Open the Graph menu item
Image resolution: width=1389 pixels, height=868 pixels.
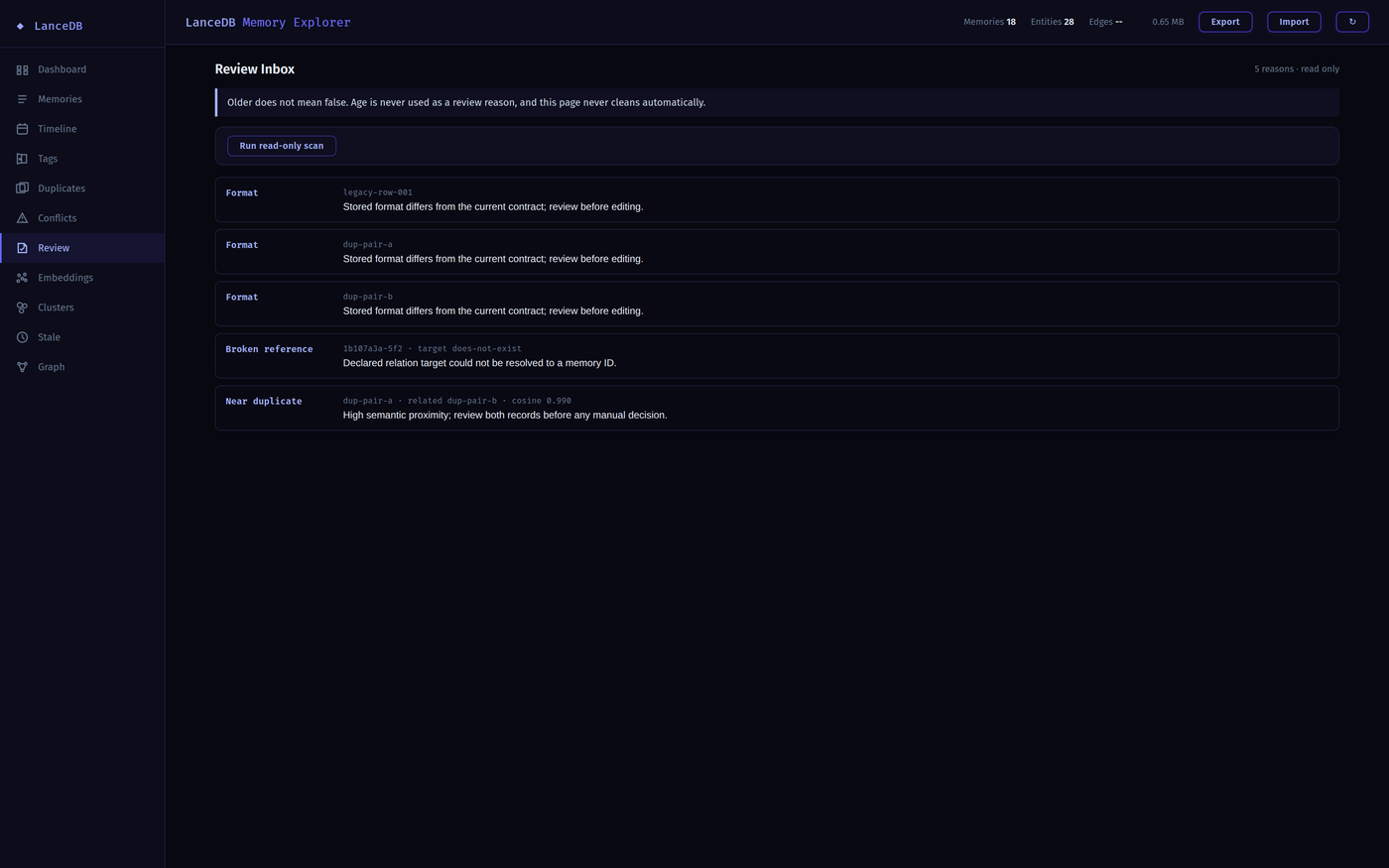point(82,367)
